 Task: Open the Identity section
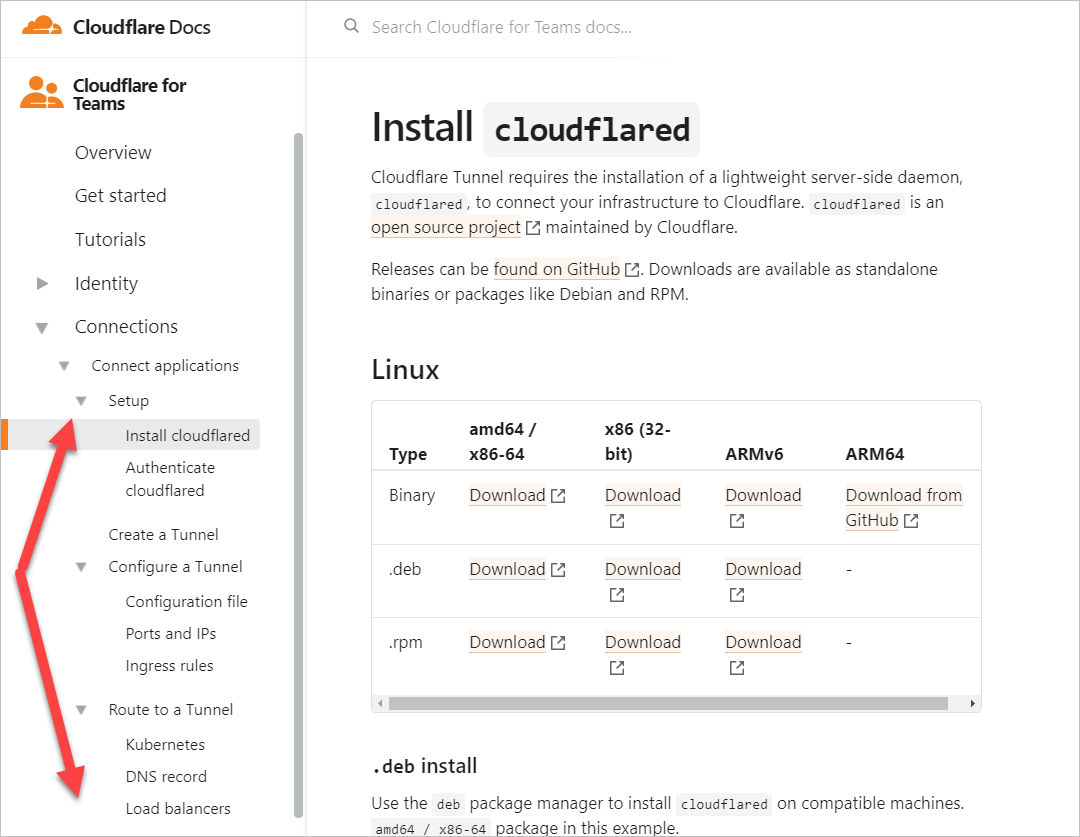[x=106, y=283]
